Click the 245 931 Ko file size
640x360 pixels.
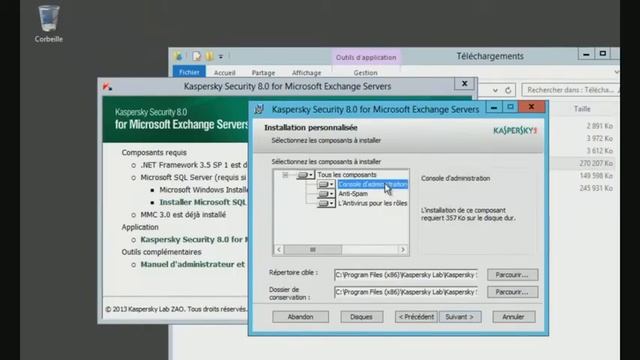click(x=596, y=188)
